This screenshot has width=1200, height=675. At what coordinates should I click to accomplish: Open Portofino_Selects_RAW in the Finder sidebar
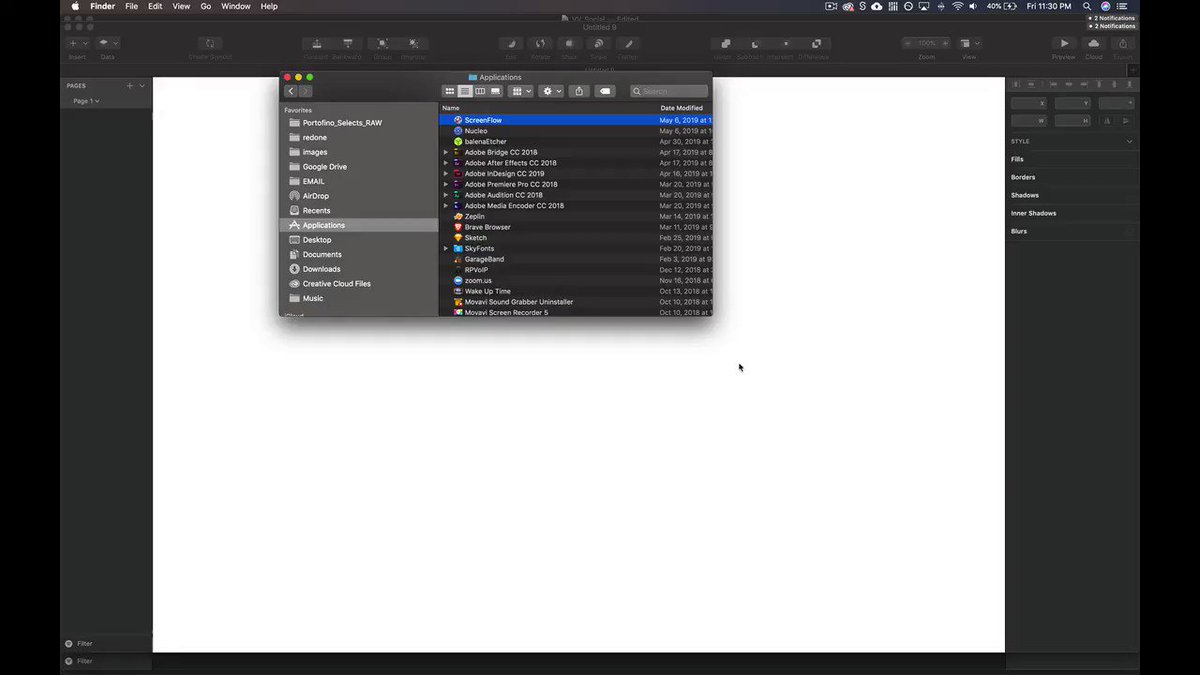[x=358, y=123]
